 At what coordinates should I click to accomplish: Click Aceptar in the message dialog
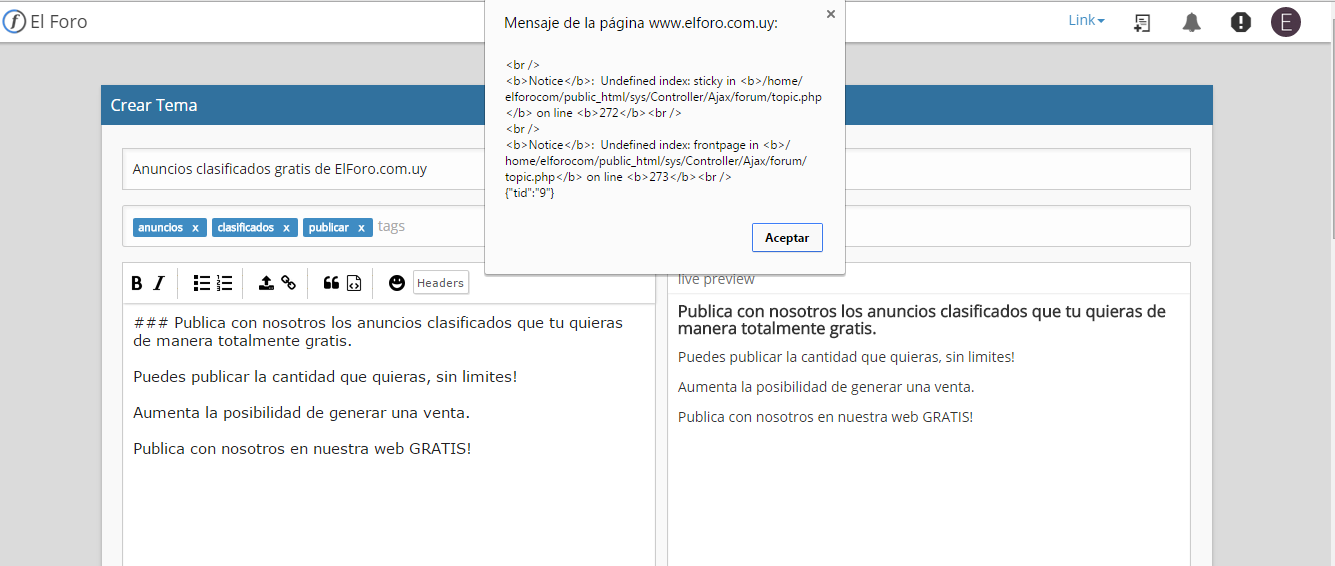[x=787, y=238]
